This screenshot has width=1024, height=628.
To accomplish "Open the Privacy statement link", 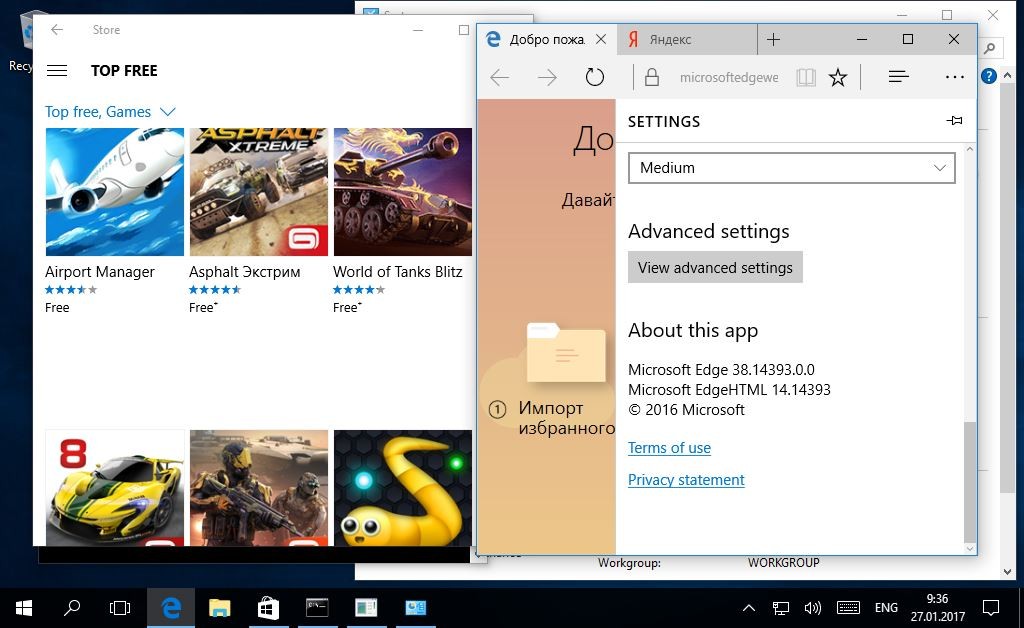I will [x=686, y=480].
